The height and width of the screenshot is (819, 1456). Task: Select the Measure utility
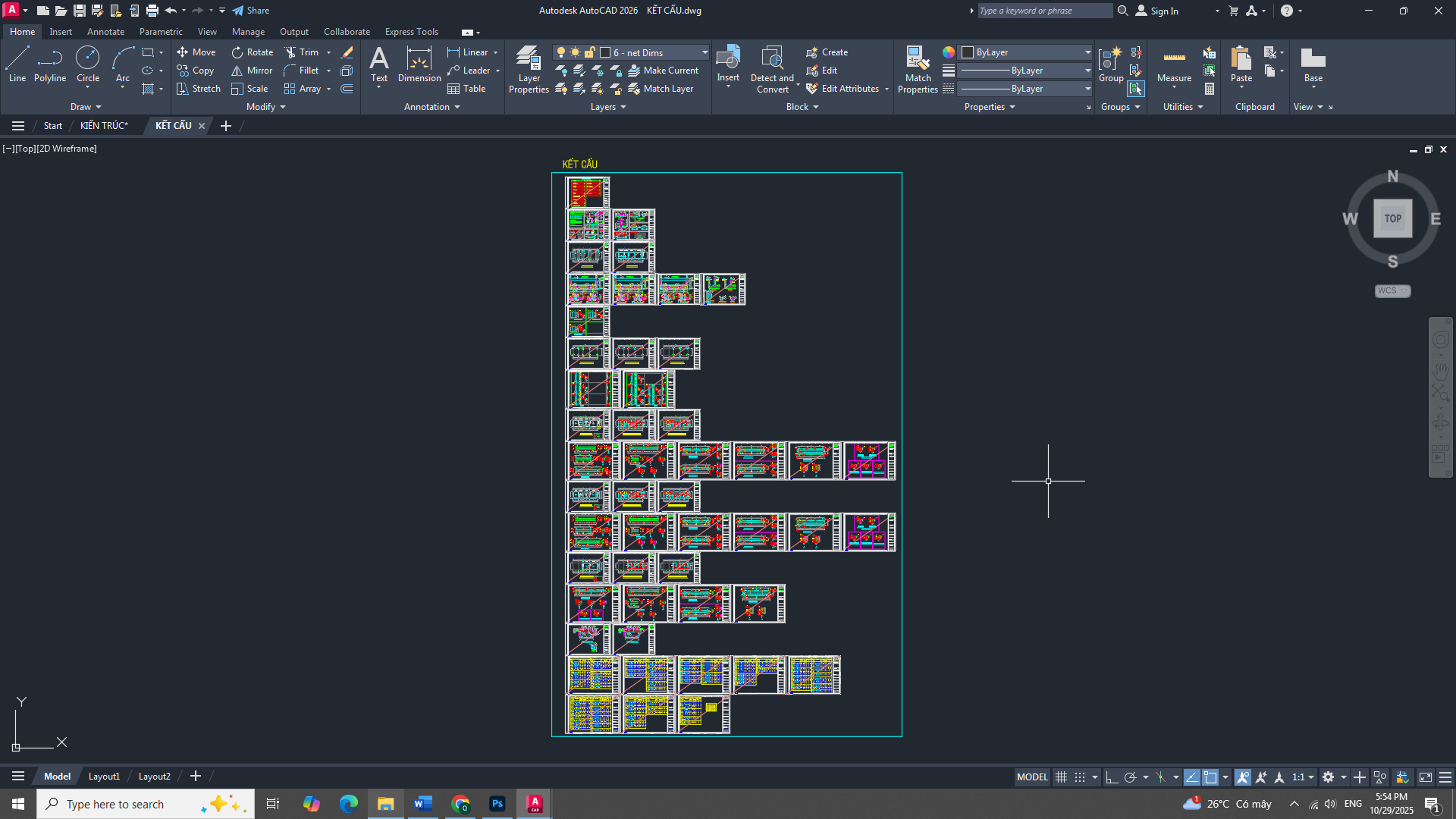pyautogui.click(x=1174, y=65)
